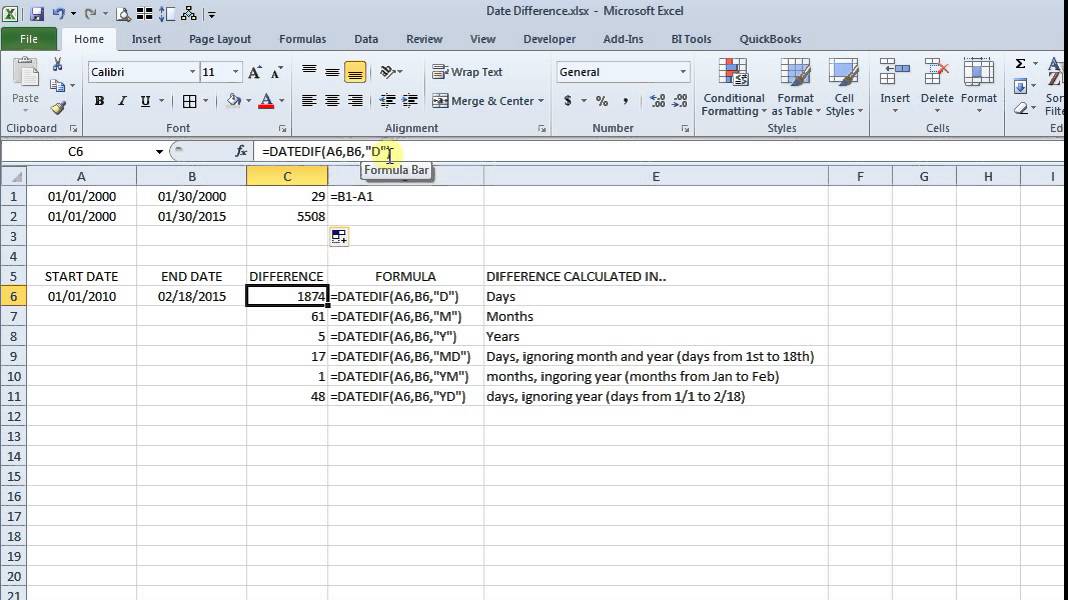1068x600 pixels.
Task: Click the Increase Indent icon
Action: click(x=410, y=101)
